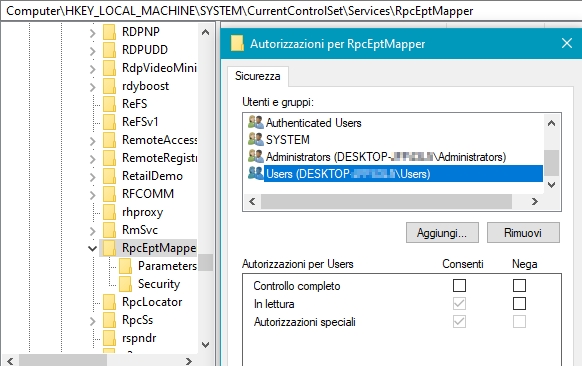This screenshot has height=366, width=582.
Task: Enable Consenti for Controllo completo
Action: pyautogui.click(x=460, y=285)
